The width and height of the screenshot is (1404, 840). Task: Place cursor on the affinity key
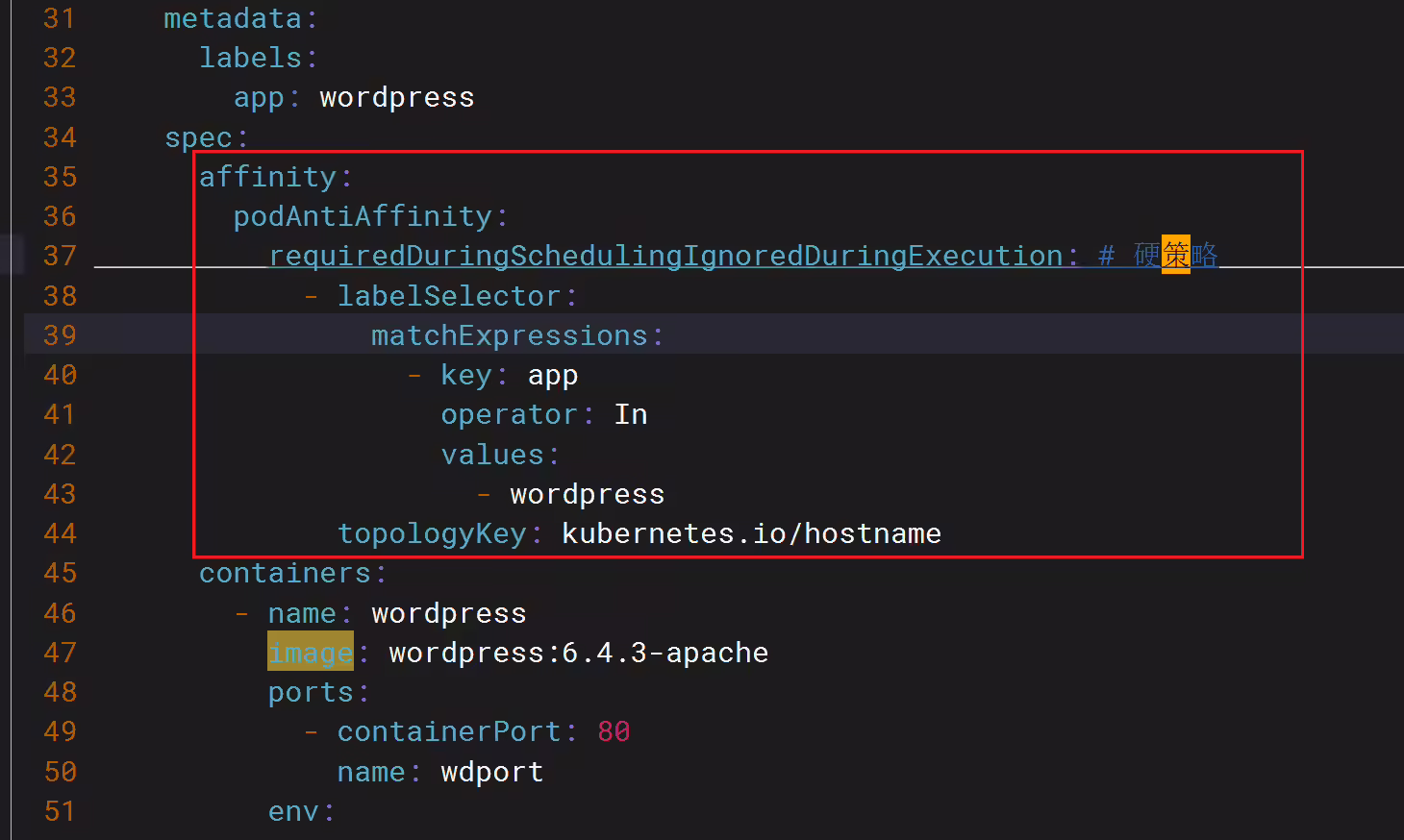[x=267, y=177]
